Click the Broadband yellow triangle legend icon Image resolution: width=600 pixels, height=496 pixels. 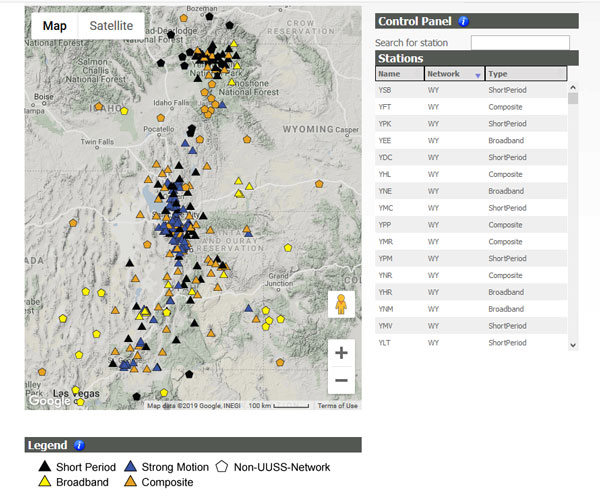tap(45, 481)
